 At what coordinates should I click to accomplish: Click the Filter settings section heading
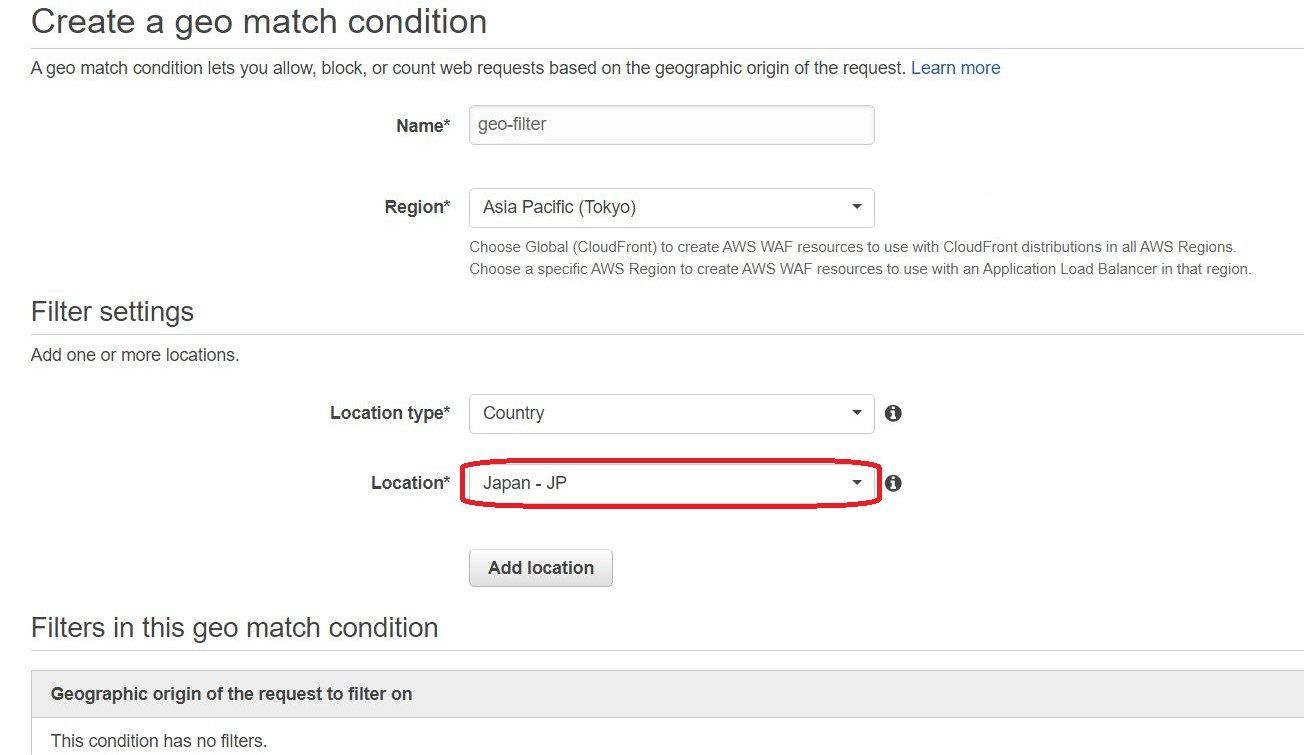coord(112,311)
